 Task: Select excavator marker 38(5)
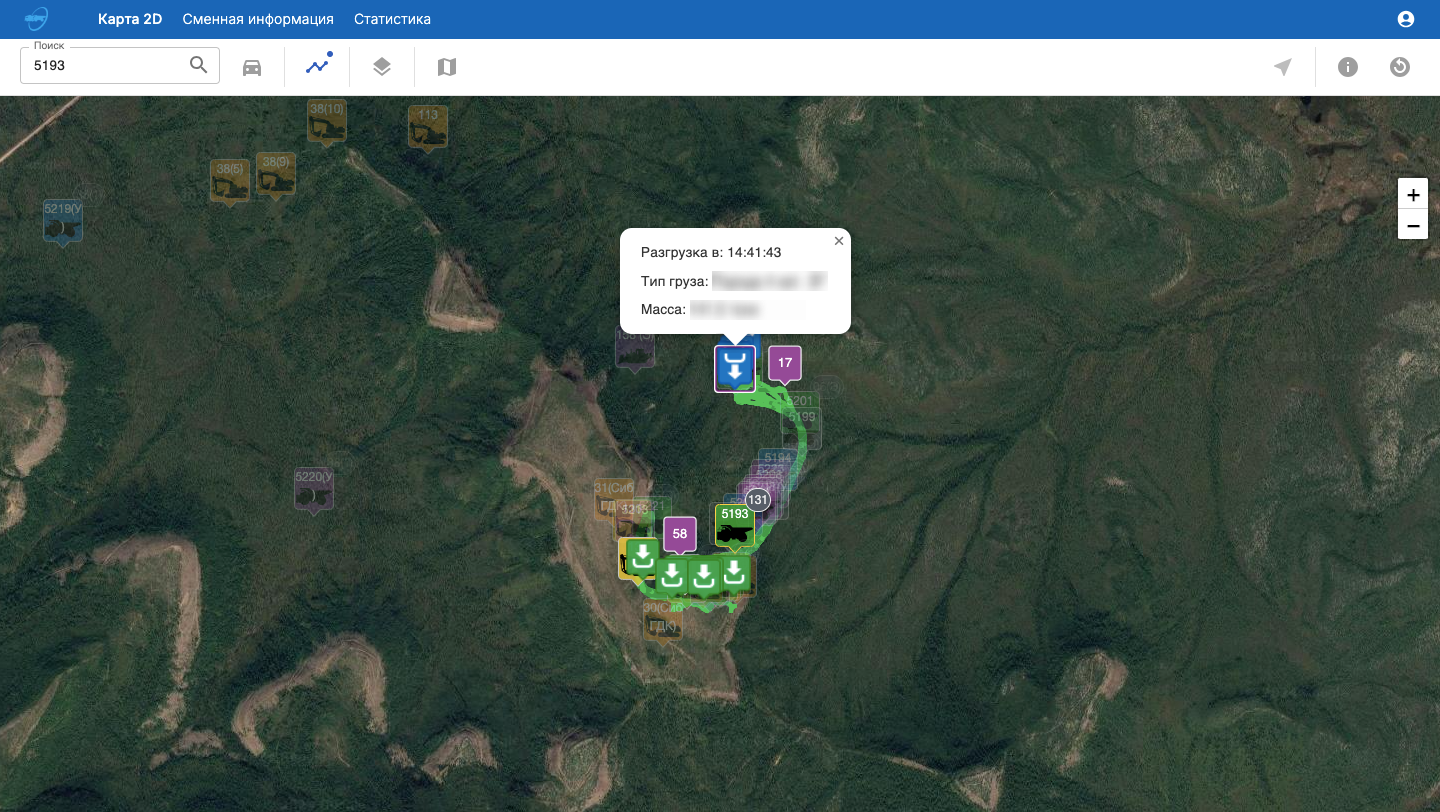(x=230, y=182)
